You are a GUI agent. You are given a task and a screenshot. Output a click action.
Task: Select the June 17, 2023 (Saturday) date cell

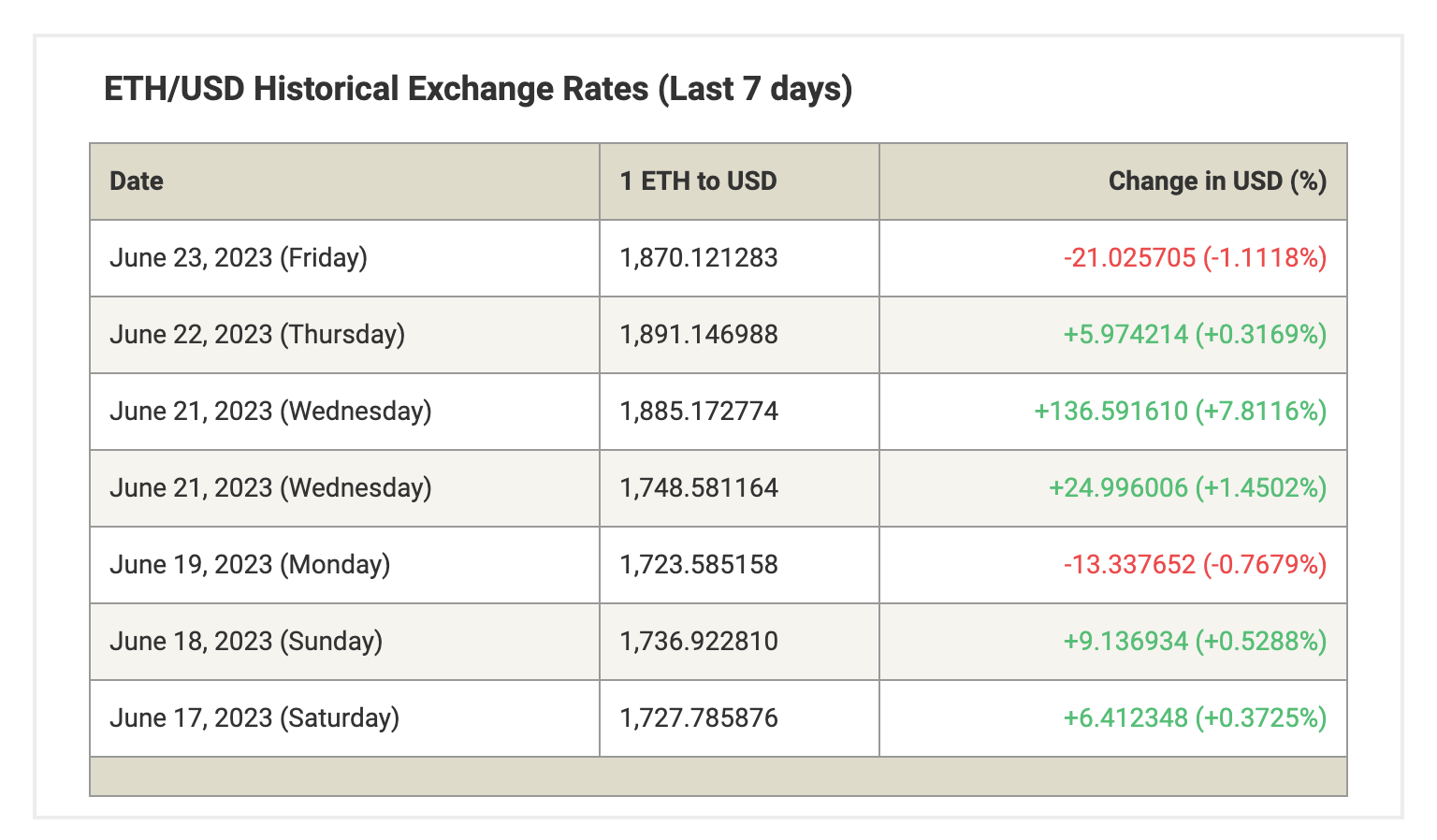click(254, 718)
